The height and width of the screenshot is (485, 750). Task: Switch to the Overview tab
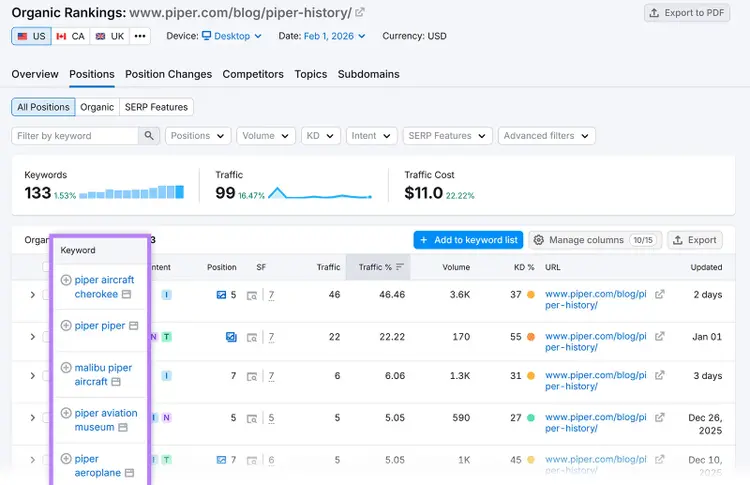(x=35, y=74)
